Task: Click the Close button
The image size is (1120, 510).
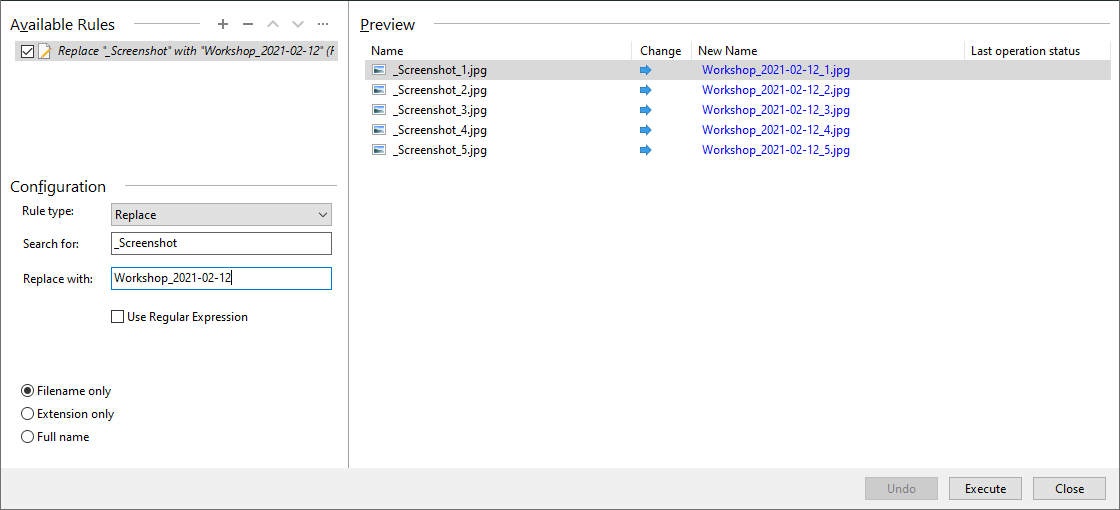Action: click(x=1069, y=489)
